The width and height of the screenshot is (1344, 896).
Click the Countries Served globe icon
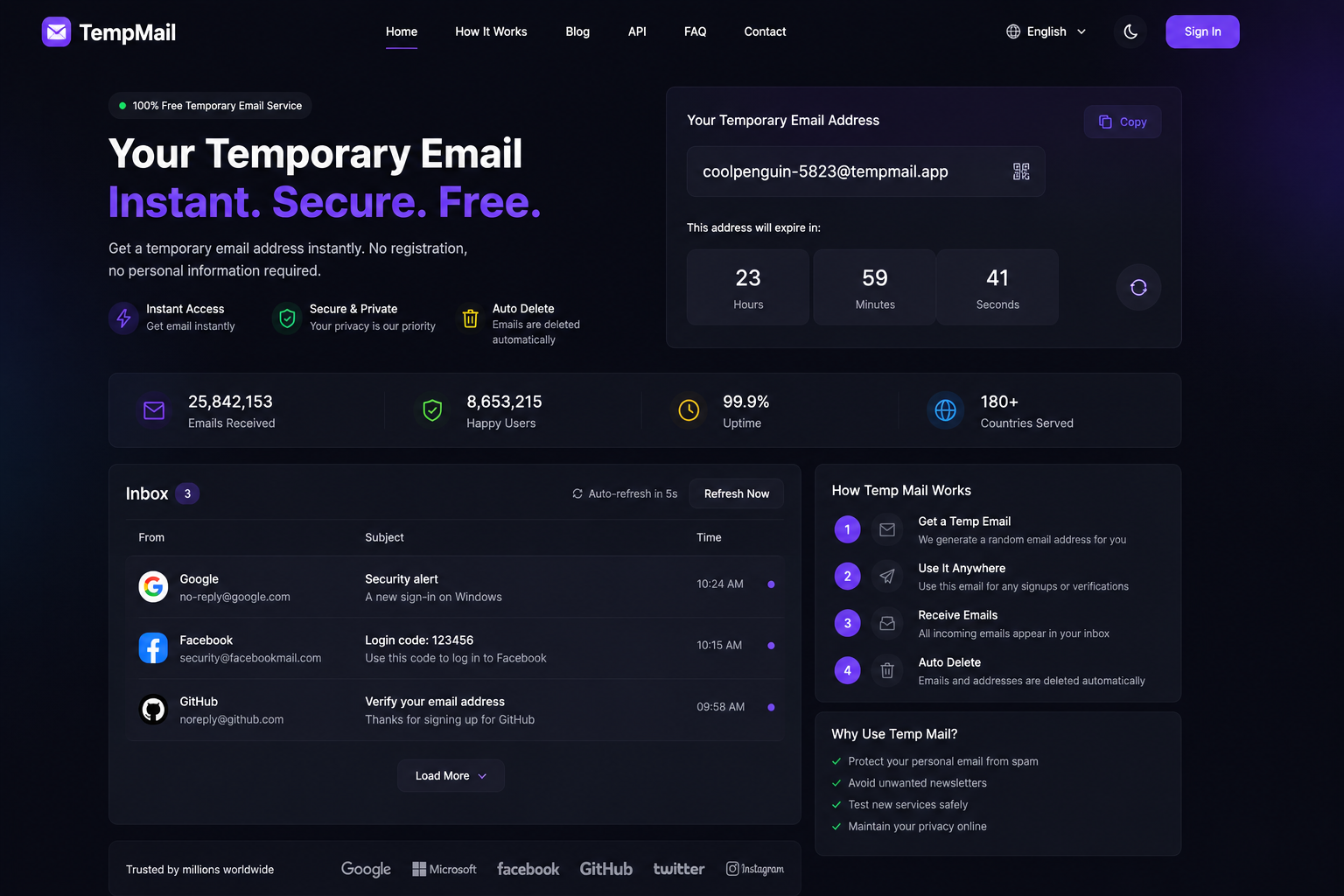(x=946, y=410)
